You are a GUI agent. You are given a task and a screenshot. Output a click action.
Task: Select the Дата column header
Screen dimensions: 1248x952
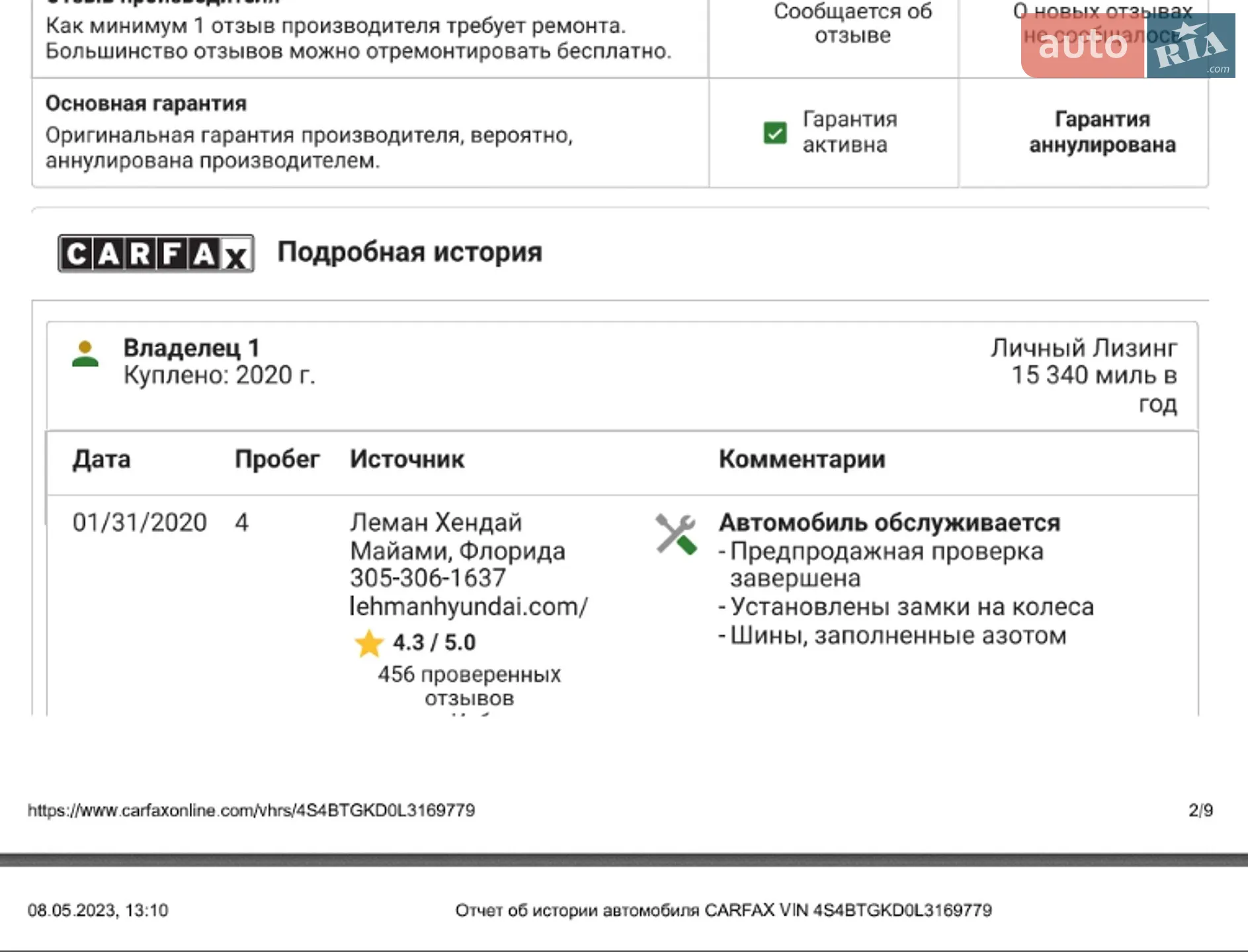(101, 459)
